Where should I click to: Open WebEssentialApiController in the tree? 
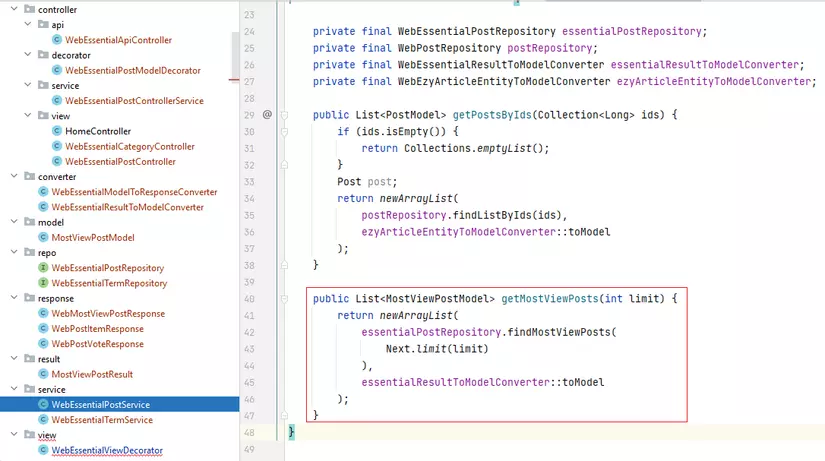click(118, 40)
